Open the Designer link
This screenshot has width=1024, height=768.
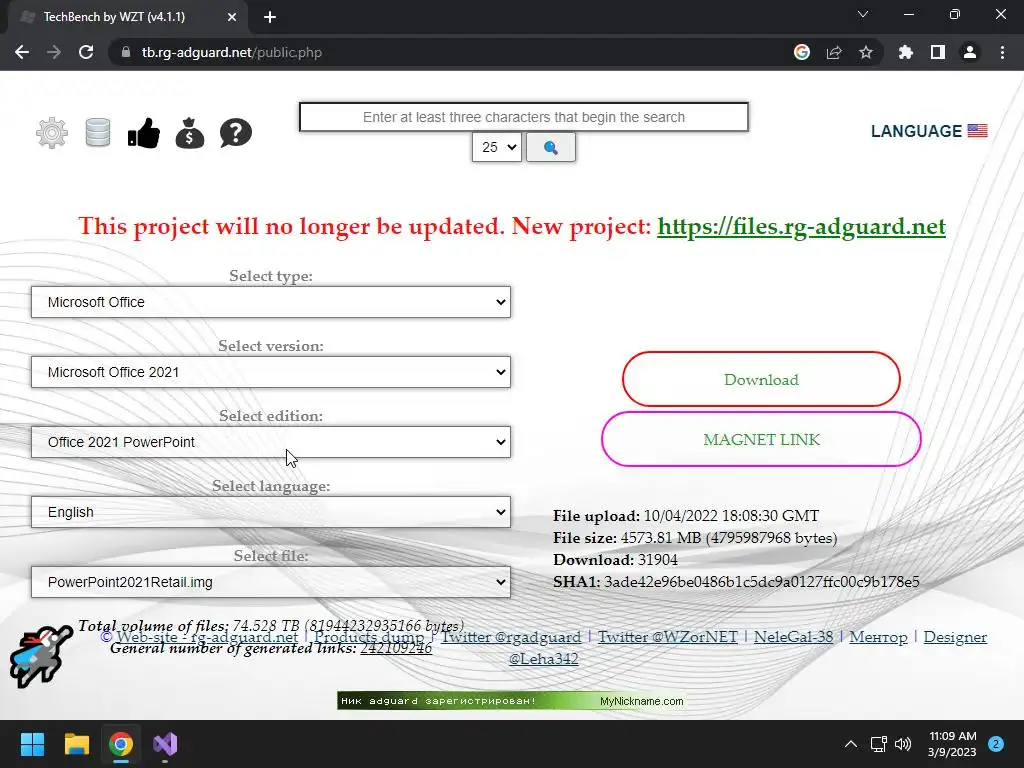click(x=955, y=637)
